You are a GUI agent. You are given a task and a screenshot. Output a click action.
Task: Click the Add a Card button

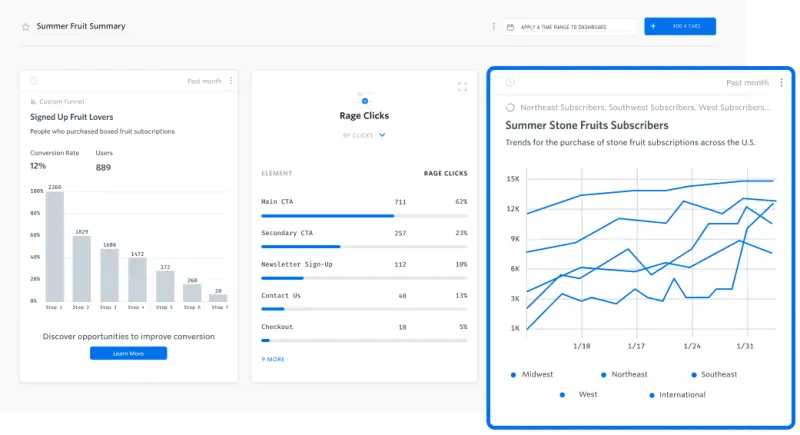tap(680, 27)
